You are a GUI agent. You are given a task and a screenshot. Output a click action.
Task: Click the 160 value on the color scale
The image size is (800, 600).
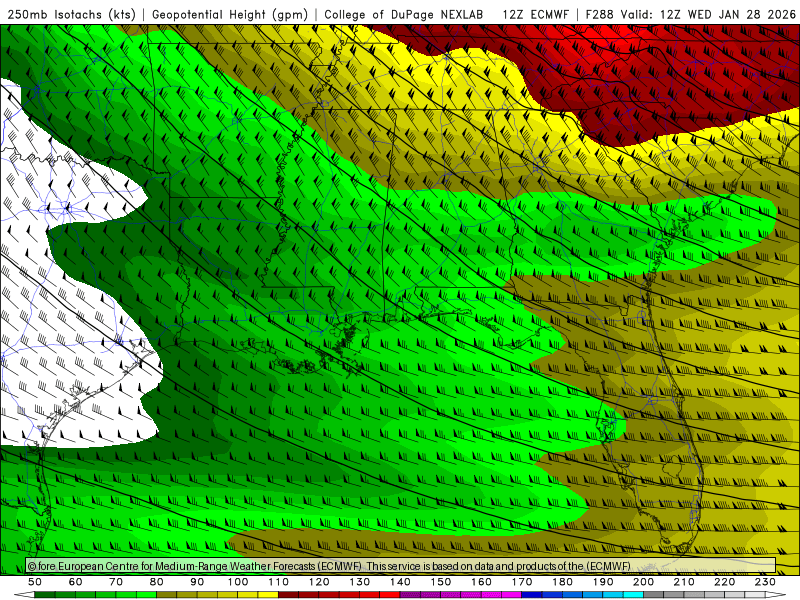coord(481,582)
